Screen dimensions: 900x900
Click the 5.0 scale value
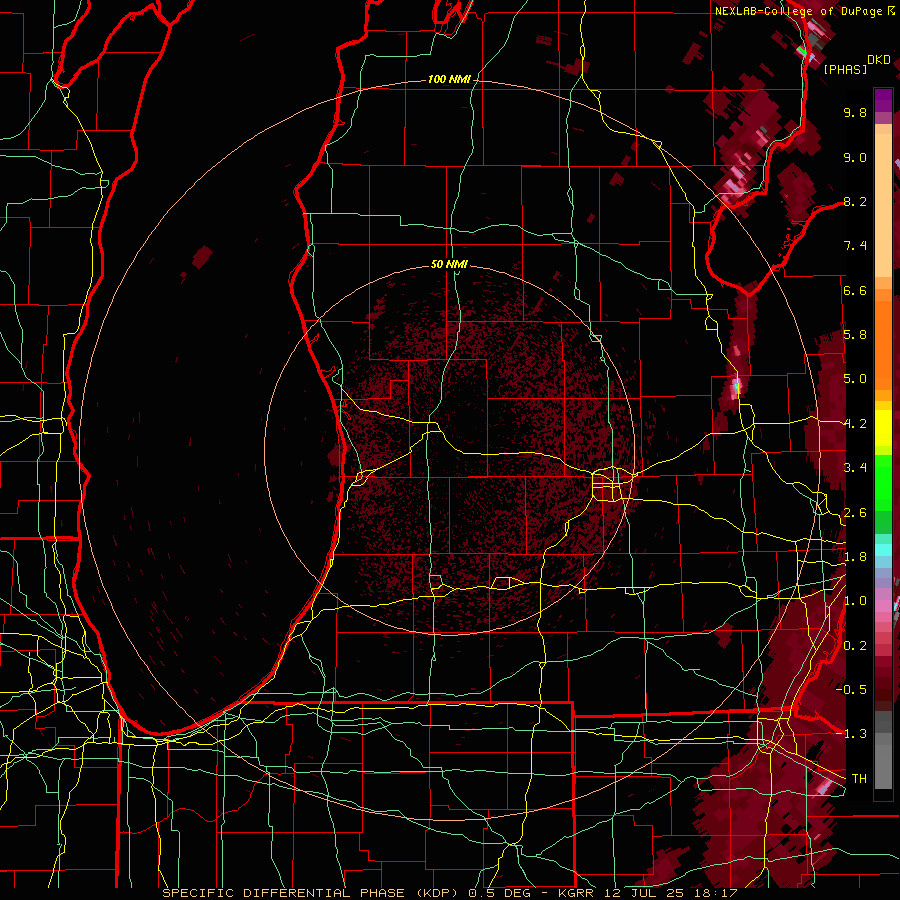(855, 379)
